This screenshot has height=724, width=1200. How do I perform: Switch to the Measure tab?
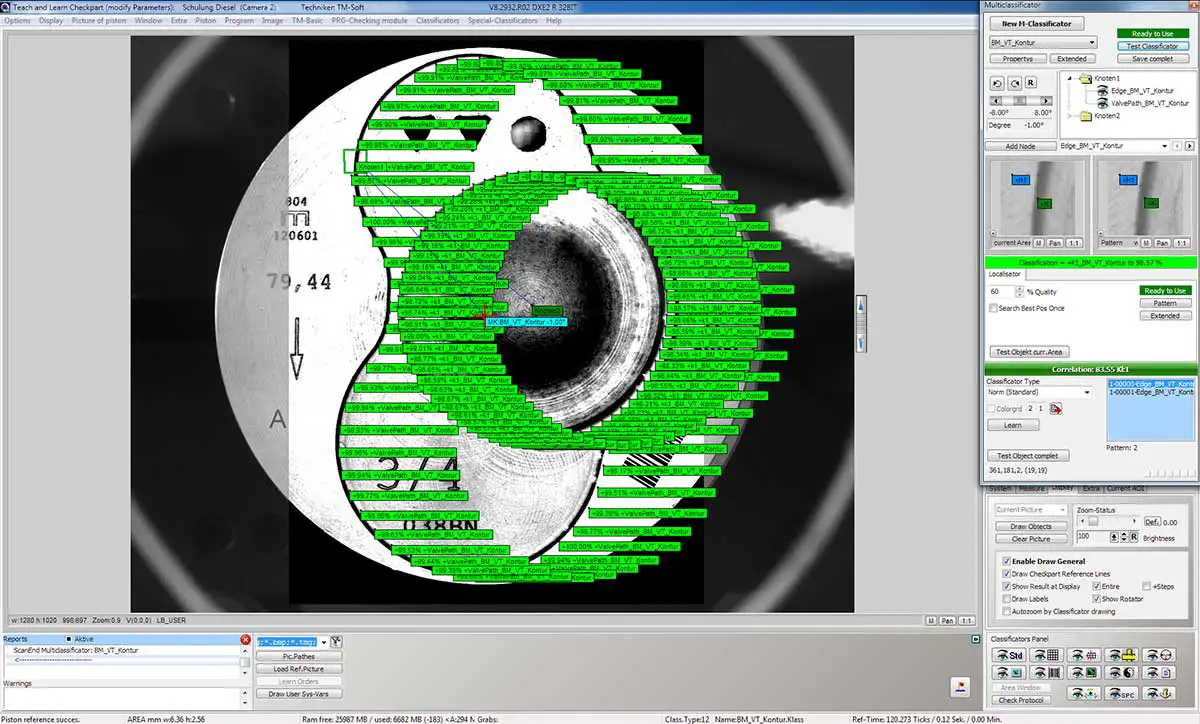pos(1030,488)
